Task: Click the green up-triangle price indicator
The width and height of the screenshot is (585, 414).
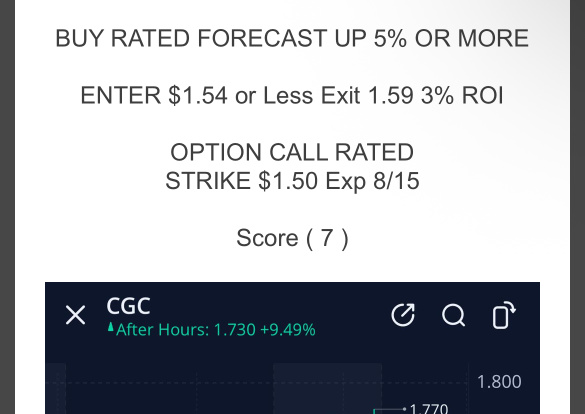Action: click(x=110, y=327)
